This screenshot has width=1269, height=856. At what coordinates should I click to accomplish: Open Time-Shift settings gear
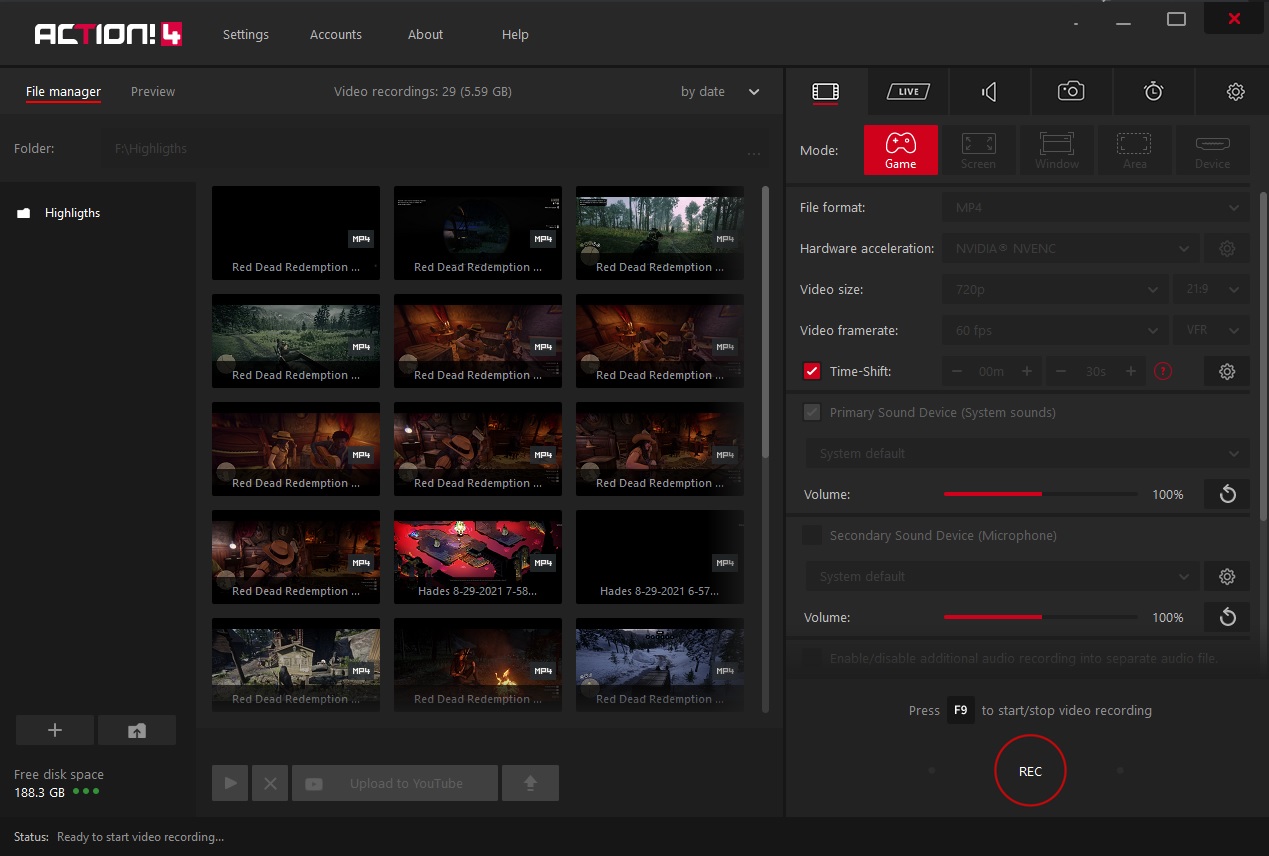tap(1227, 371)
